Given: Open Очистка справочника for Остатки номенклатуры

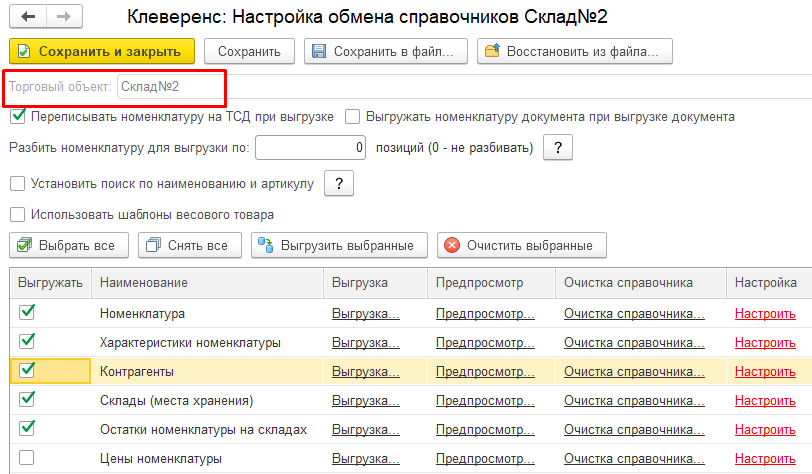Looking at the screenshot, I should [x=634, y=430].
